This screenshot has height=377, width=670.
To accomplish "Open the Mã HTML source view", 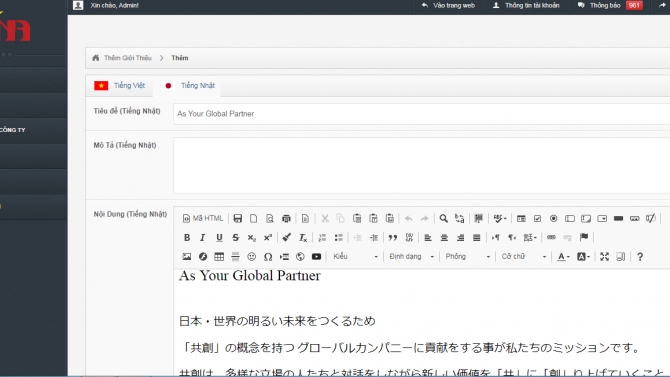I will (203, 218).
